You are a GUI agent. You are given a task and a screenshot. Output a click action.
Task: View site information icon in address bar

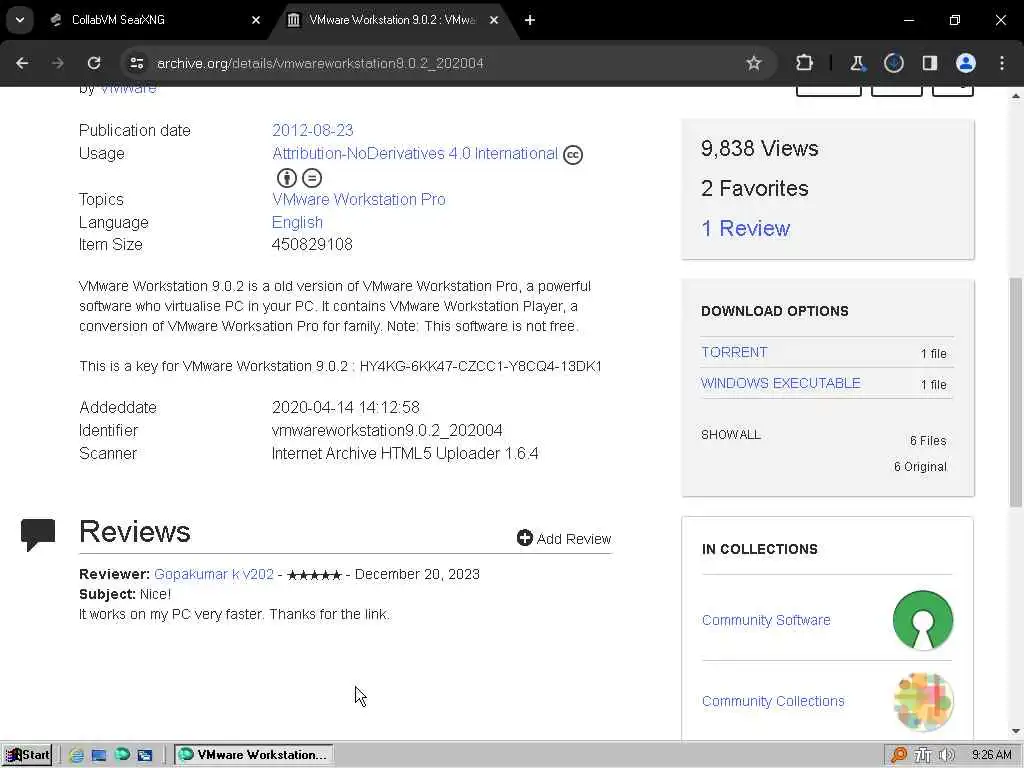[x=136, y=63]
